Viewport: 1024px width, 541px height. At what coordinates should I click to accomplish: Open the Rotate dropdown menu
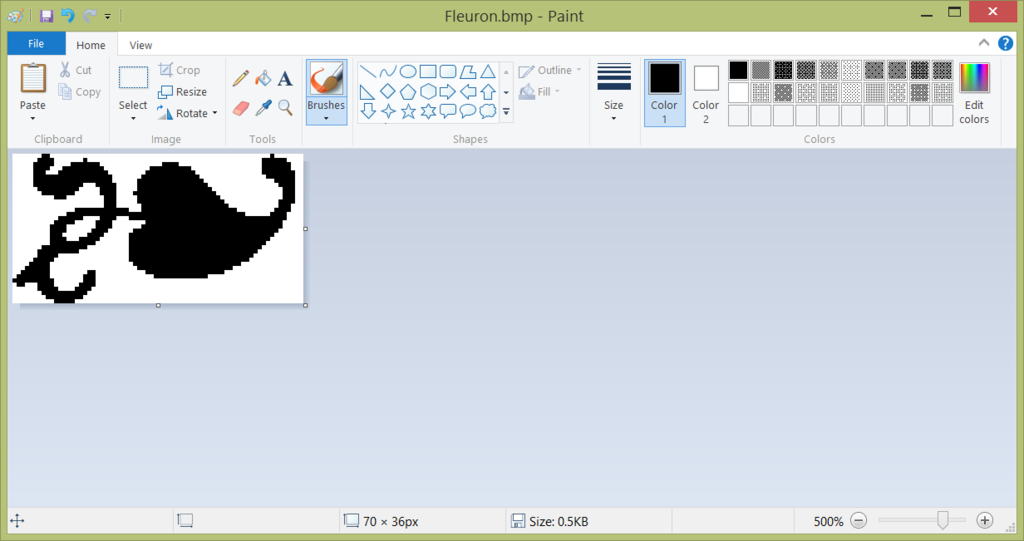[x=187, y=113]
